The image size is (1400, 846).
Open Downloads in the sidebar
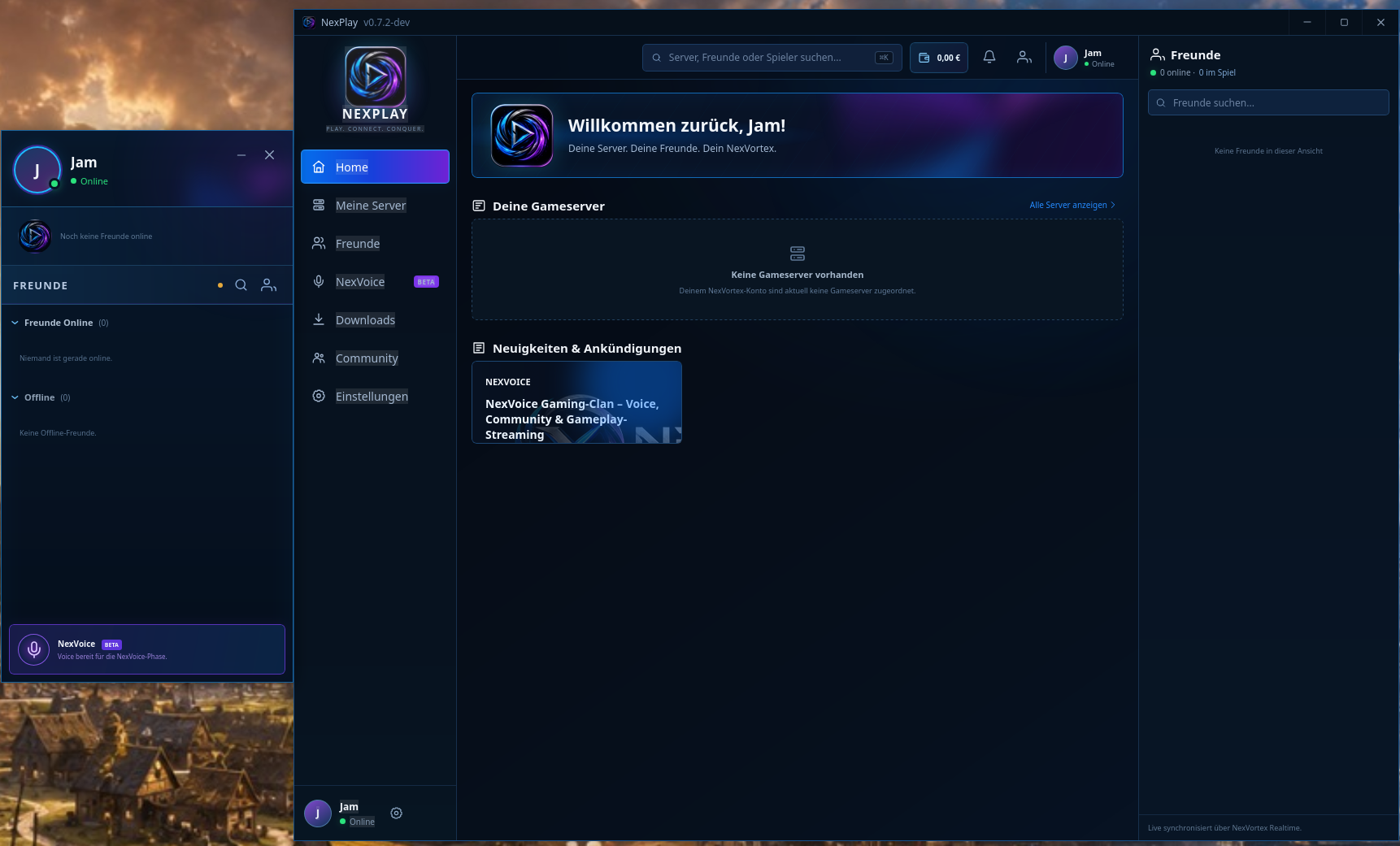[x=375, y=320]
